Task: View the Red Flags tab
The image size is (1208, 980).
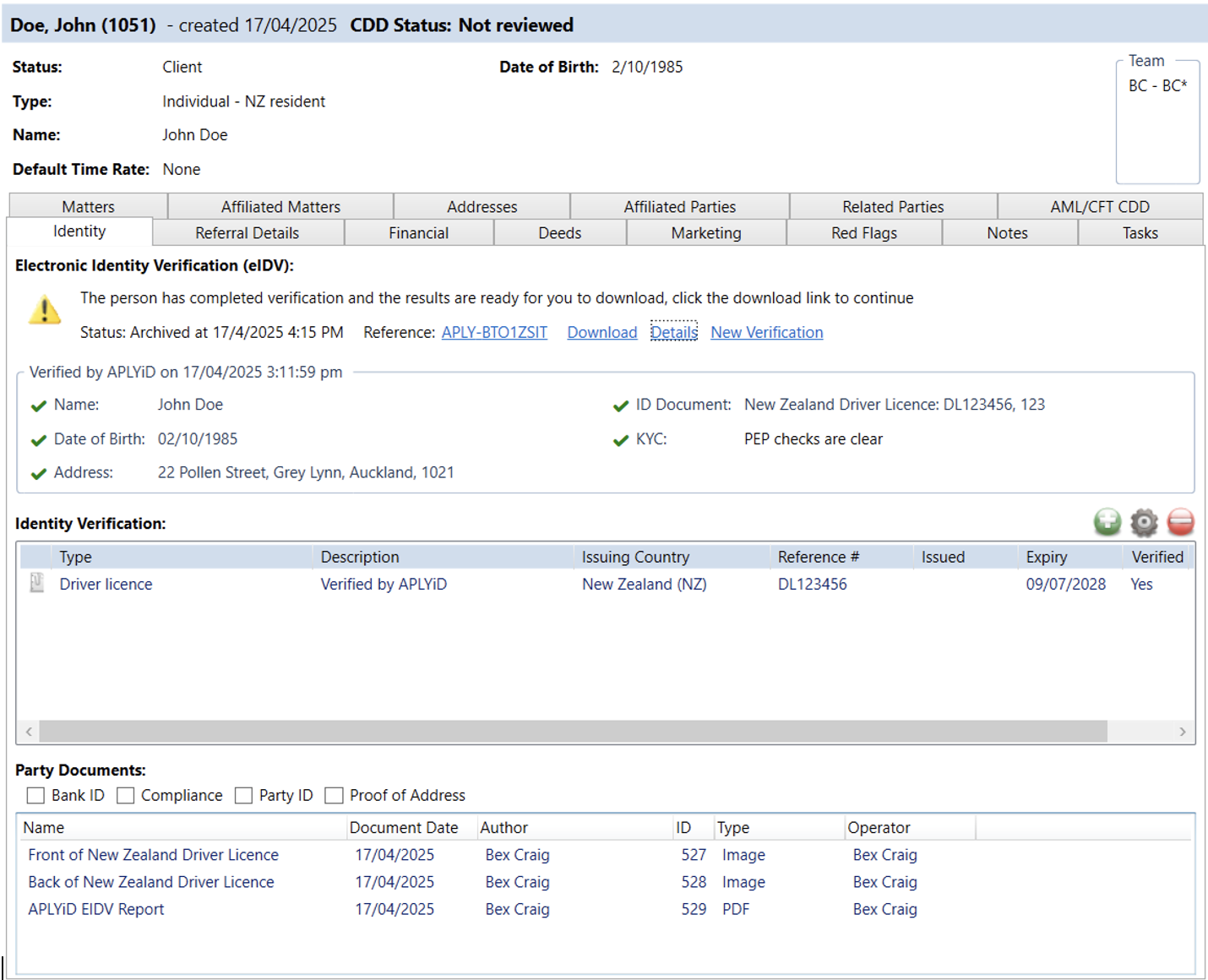Action: (863, 232)
